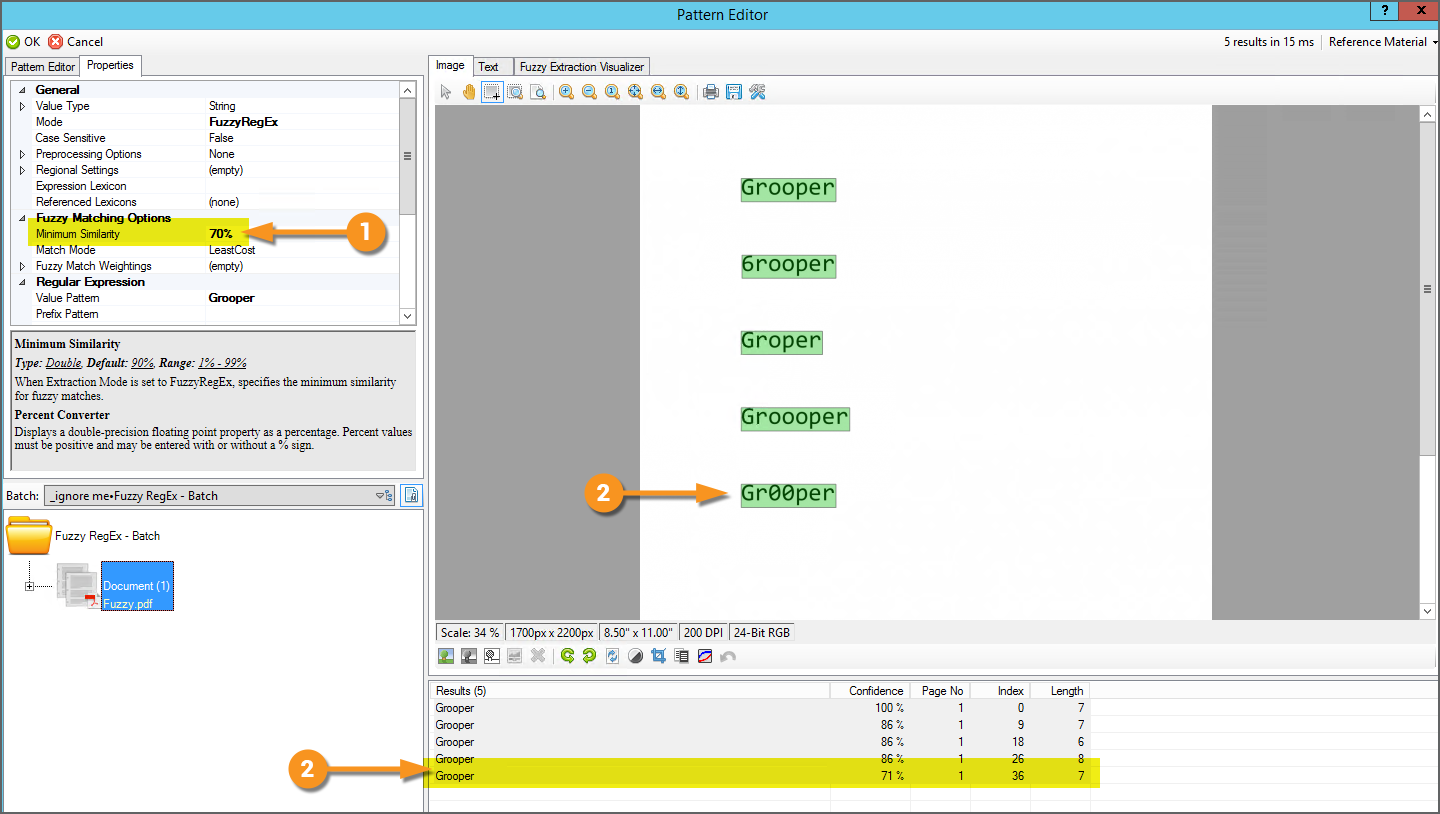Click the OK button
This screenshot has width=1440, height=814.
point(23,42)
